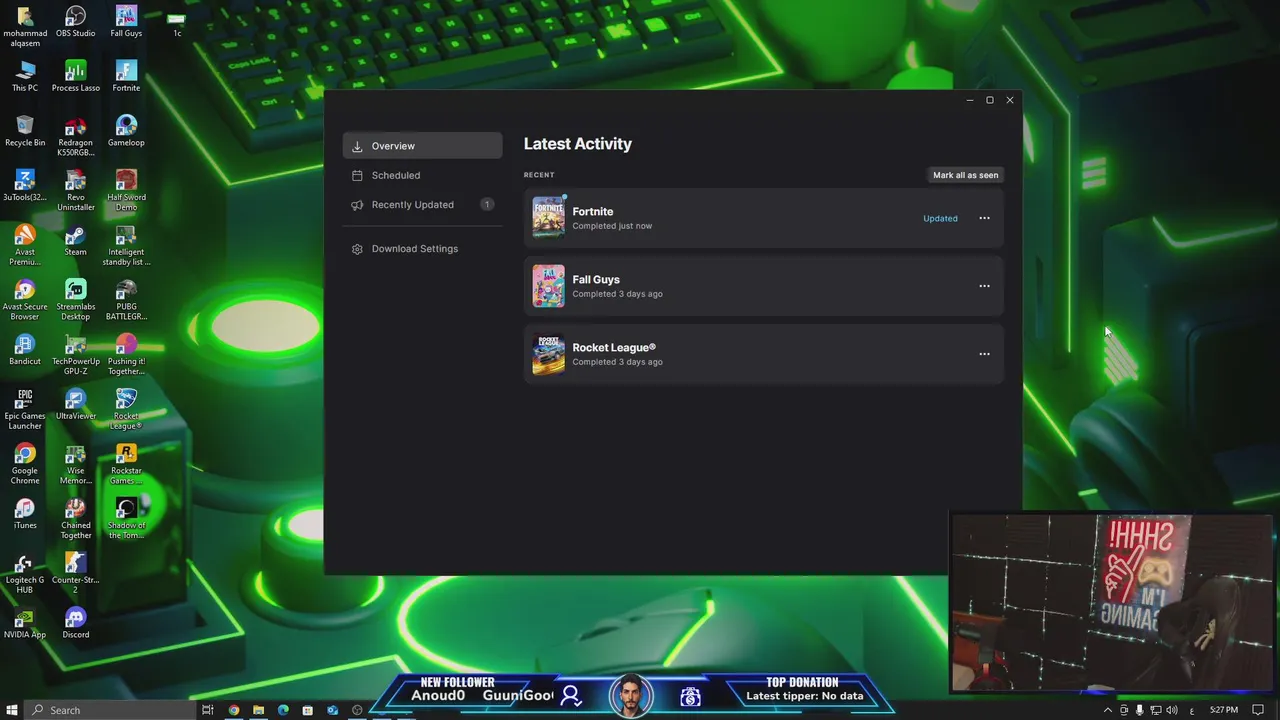This screenshot has height=720, width=1280.
Task: Select the OBS Studio desktop icon
Action: tap(75, 21)
